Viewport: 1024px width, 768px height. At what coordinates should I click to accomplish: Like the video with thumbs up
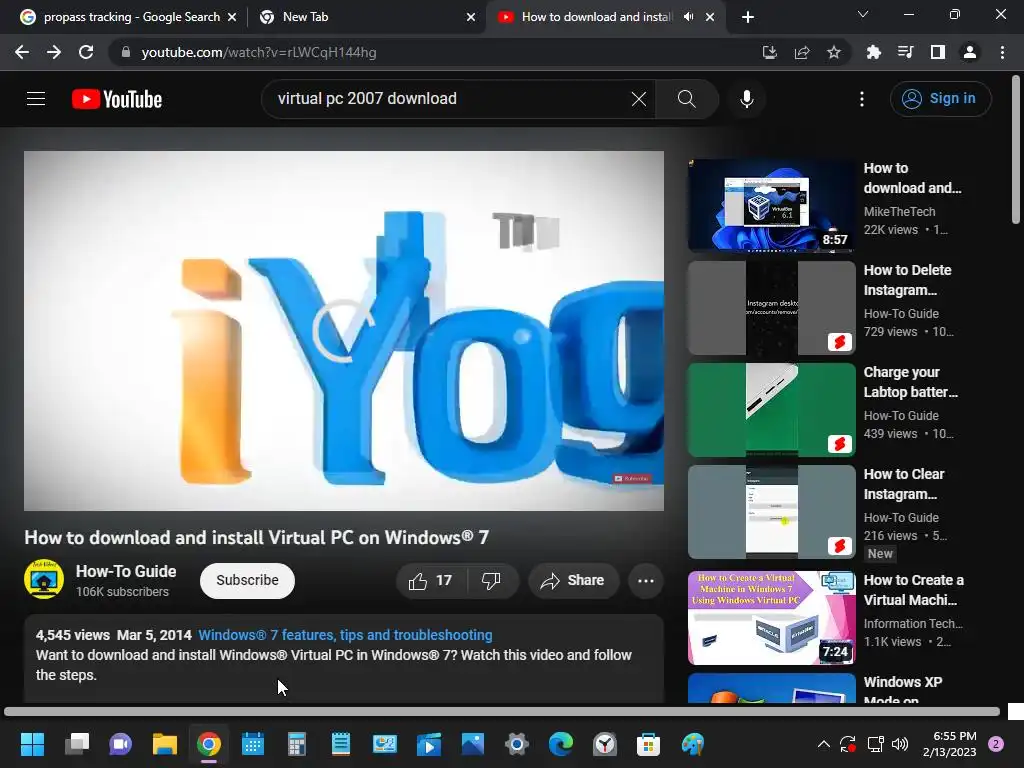click(x=430, y=581)
